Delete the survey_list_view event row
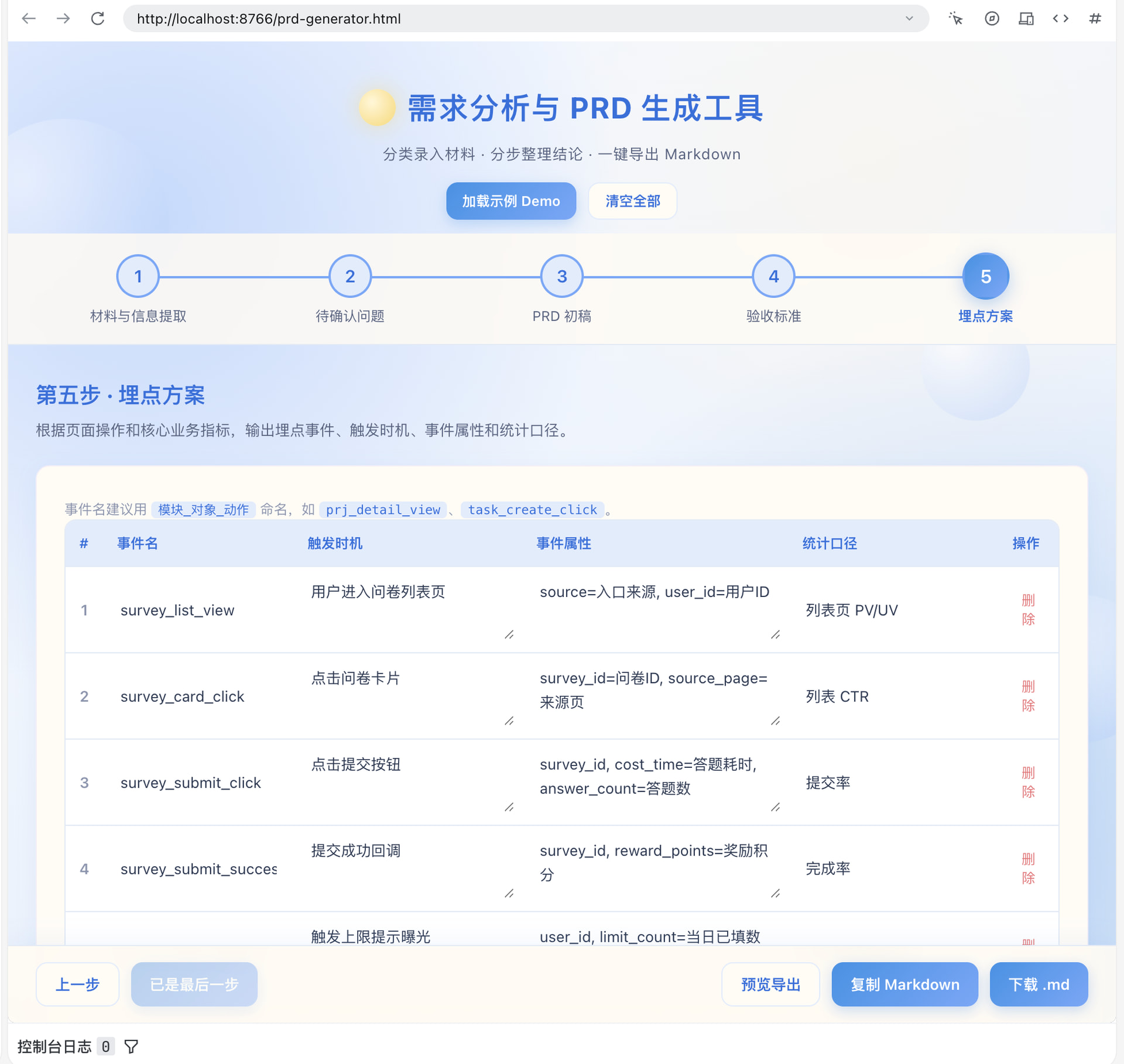Viewport: 1124px width, 1064px height. 1028,610
